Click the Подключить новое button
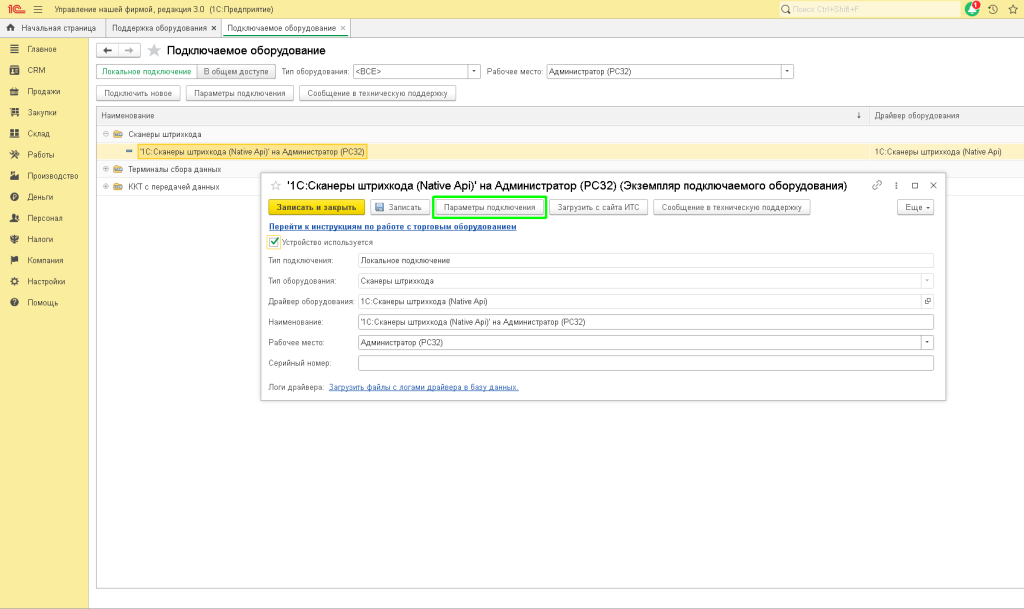 coord(139,93)
